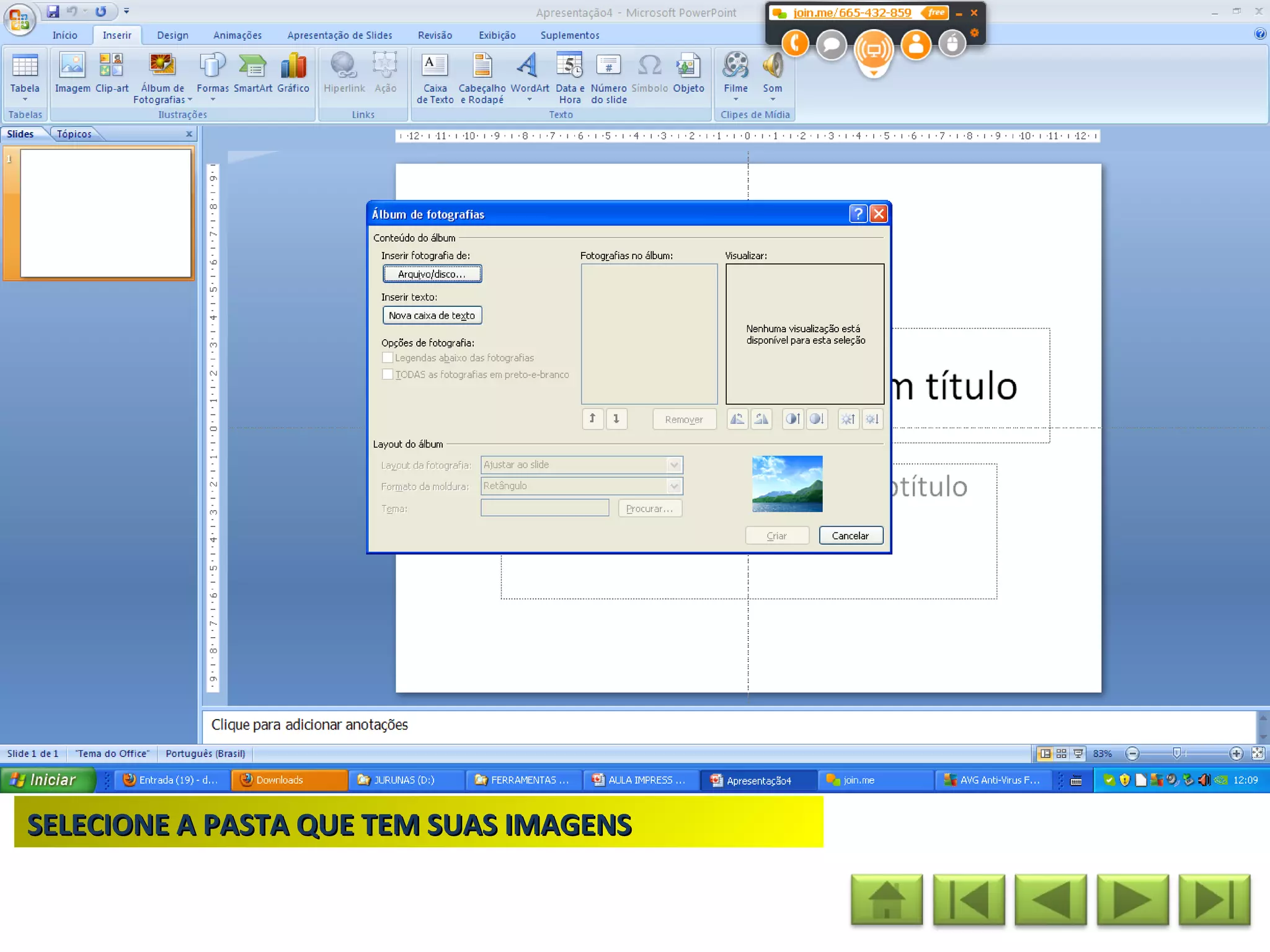Check TODAS as fotografias em preto-e-branco
This screenshot has height=952, width=1270.
pos(388,374)
